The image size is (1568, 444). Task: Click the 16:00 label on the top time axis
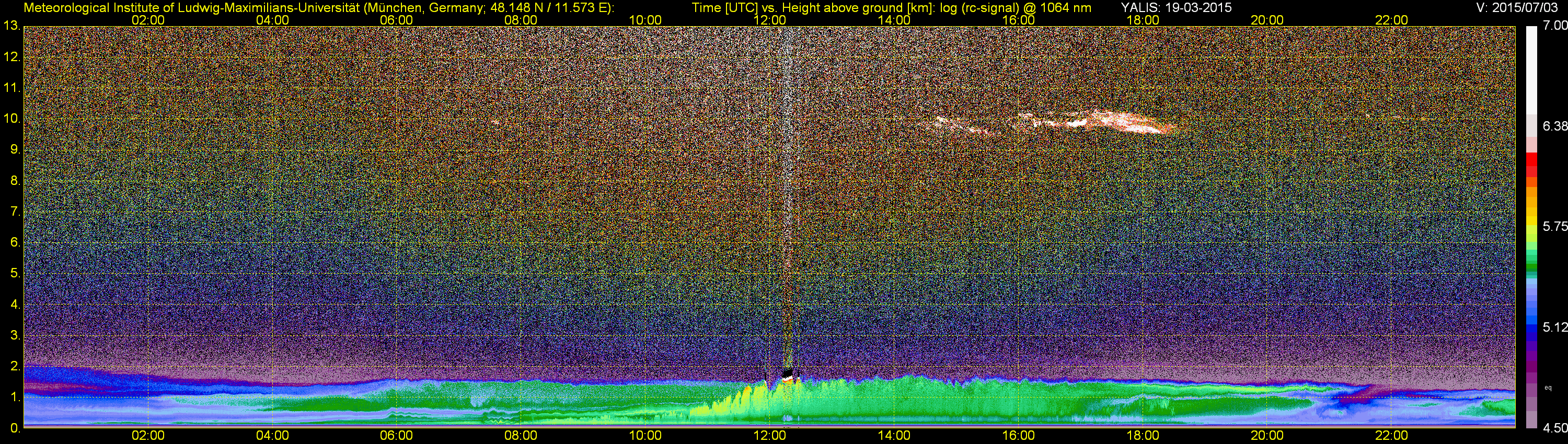(1018, 20)
